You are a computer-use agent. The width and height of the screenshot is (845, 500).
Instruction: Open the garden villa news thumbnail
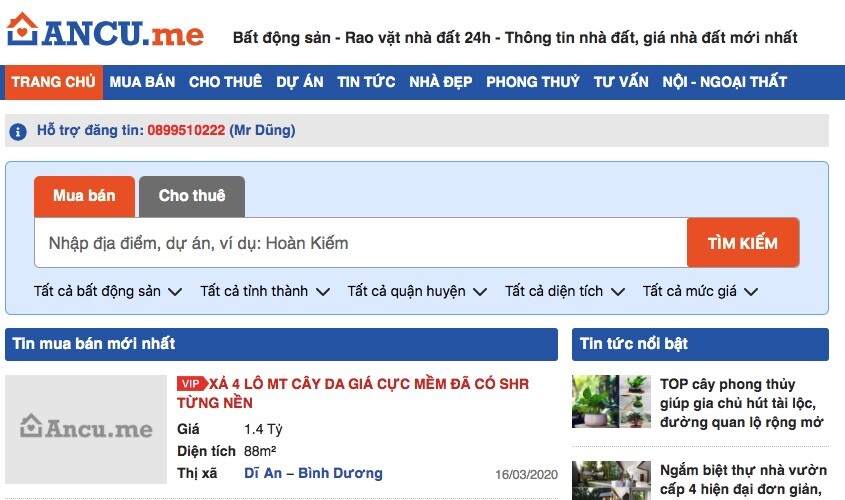pyautogui.click(x=611, y=480)
